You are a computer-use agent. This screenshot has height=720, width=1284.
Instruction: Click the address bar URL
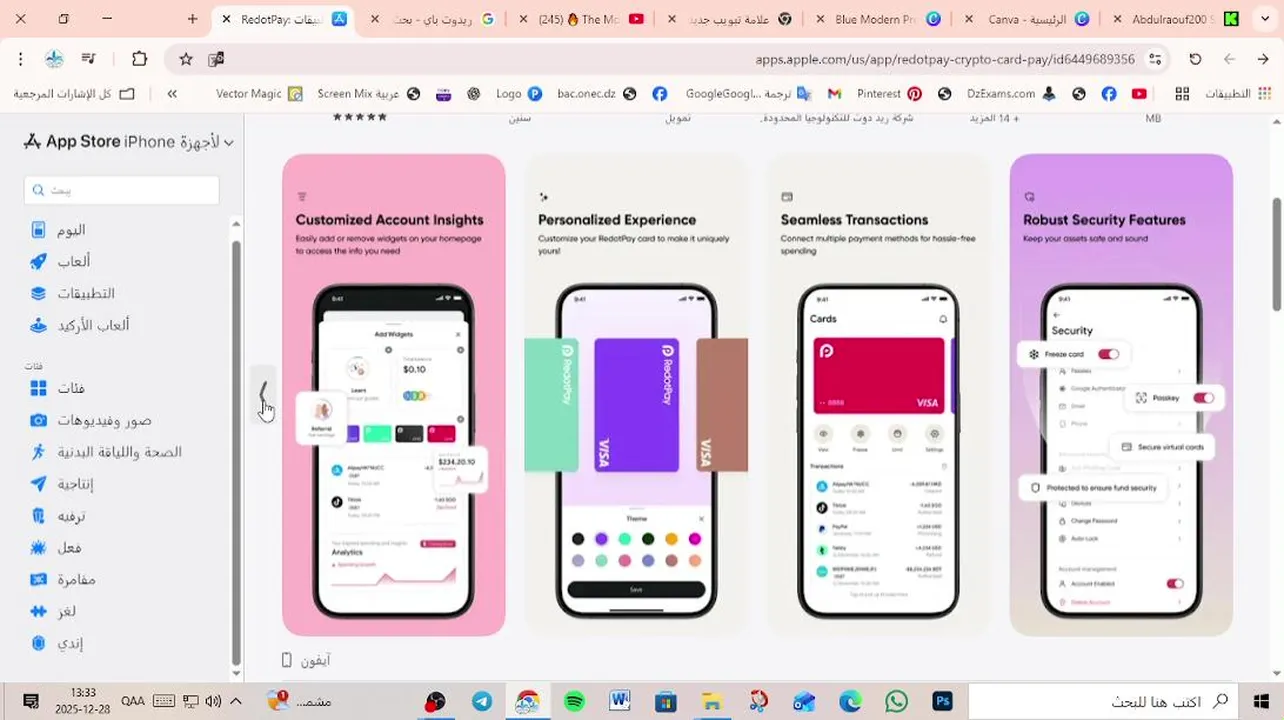pos(944,59)
